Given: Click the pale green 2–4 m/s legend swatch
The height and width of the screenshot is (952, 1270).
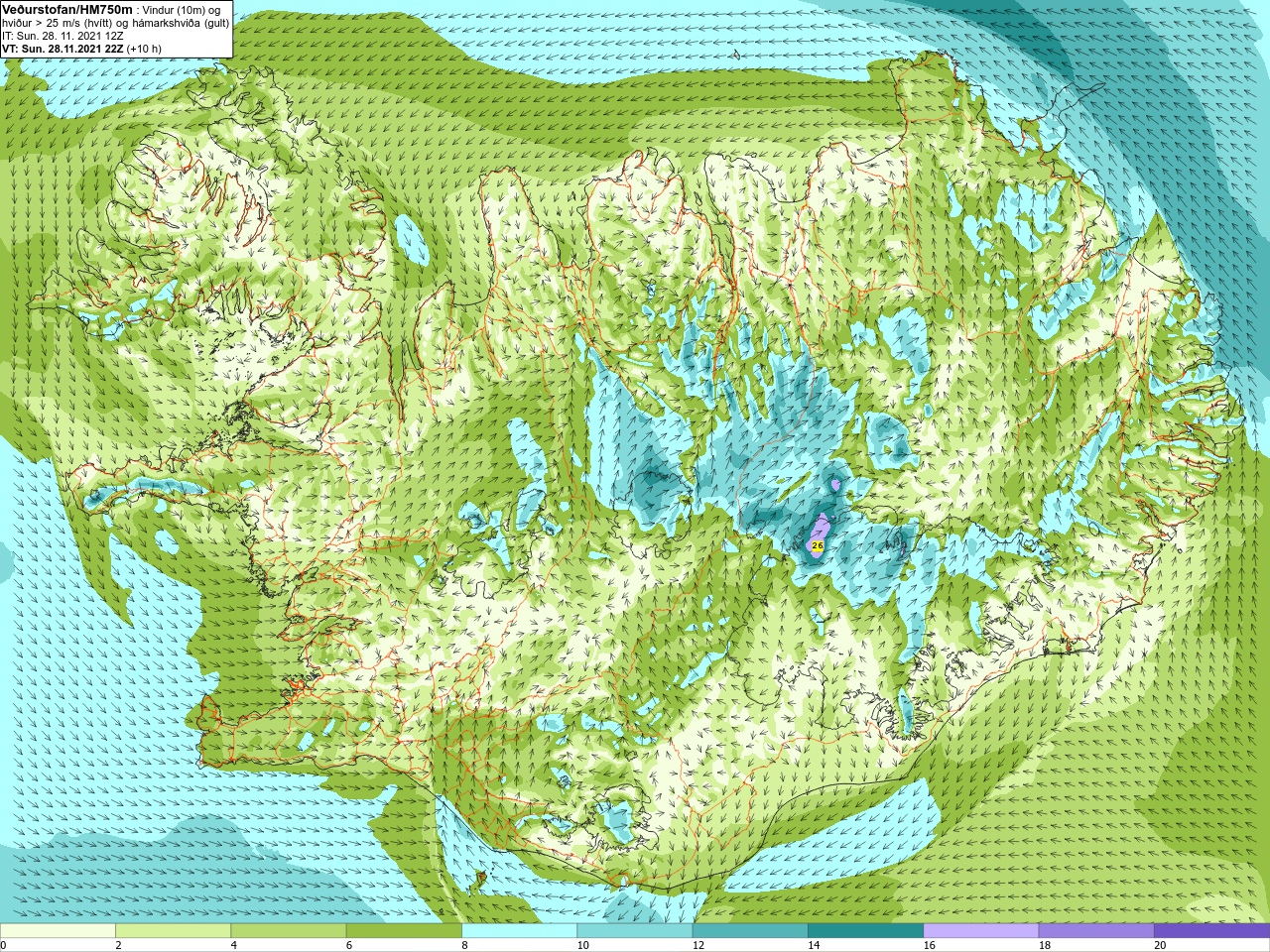Looking at the screenshot, I should coord(173,931).
